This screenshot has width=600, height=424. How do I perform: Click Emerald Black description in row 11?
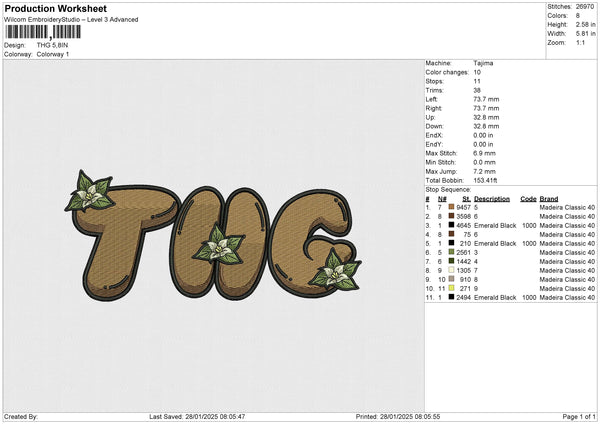pyautogui.click(x=495, y=297)
